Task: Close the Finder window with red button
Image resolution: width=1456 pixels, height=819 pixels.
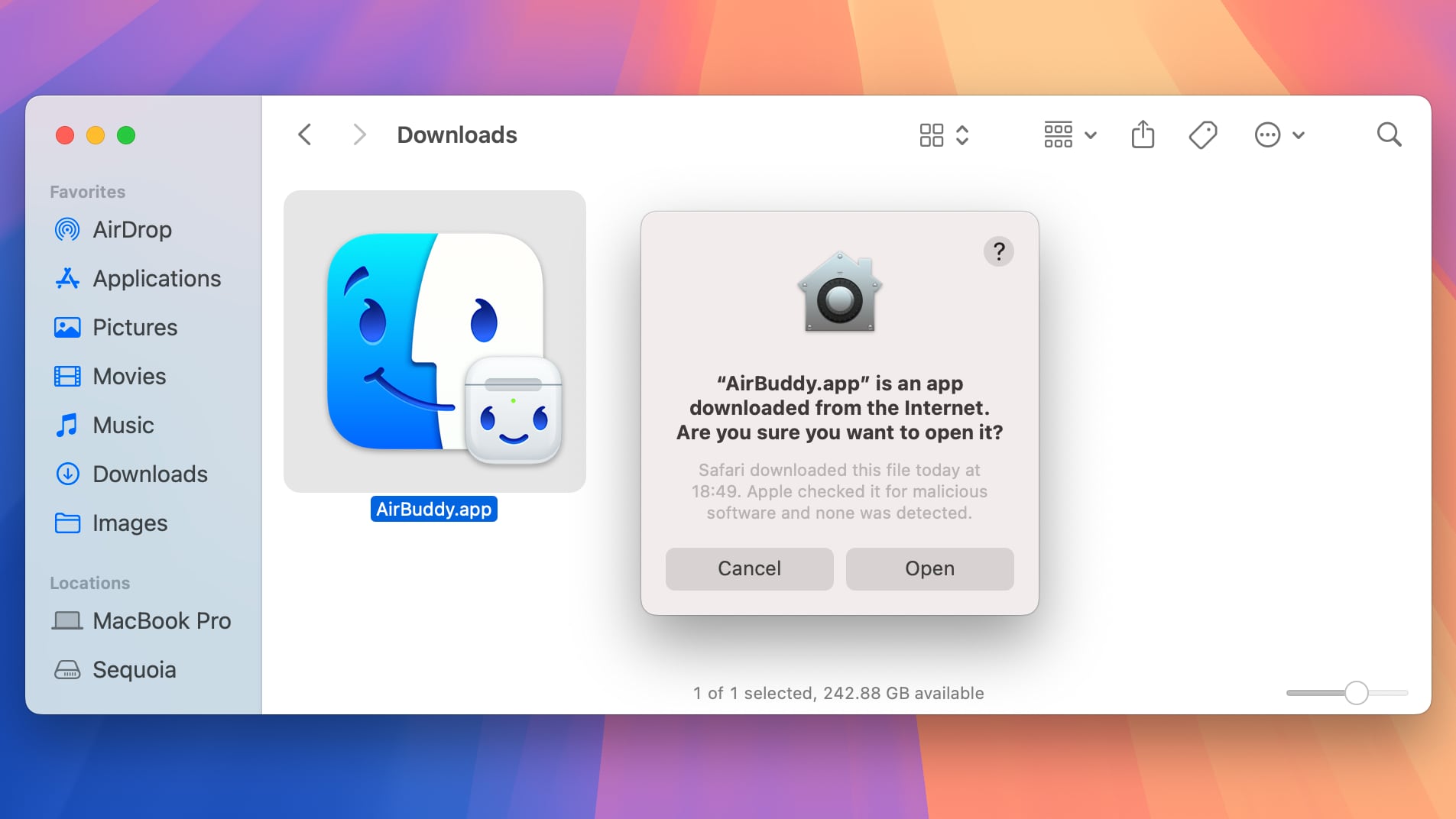Action: coord(65,135)
